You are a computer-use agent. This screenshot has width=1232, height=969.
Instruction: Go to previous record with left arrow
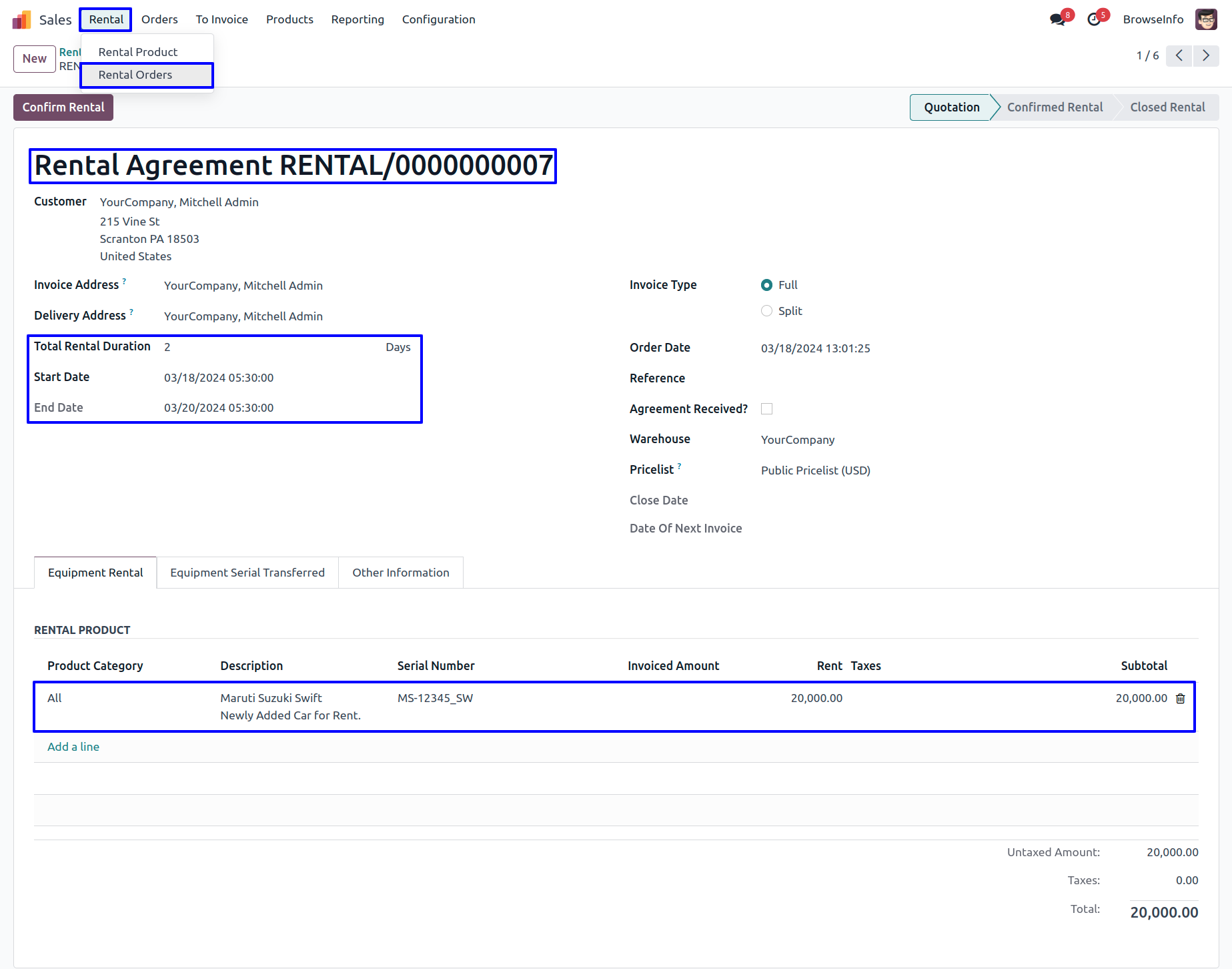tap(1179, 56)
